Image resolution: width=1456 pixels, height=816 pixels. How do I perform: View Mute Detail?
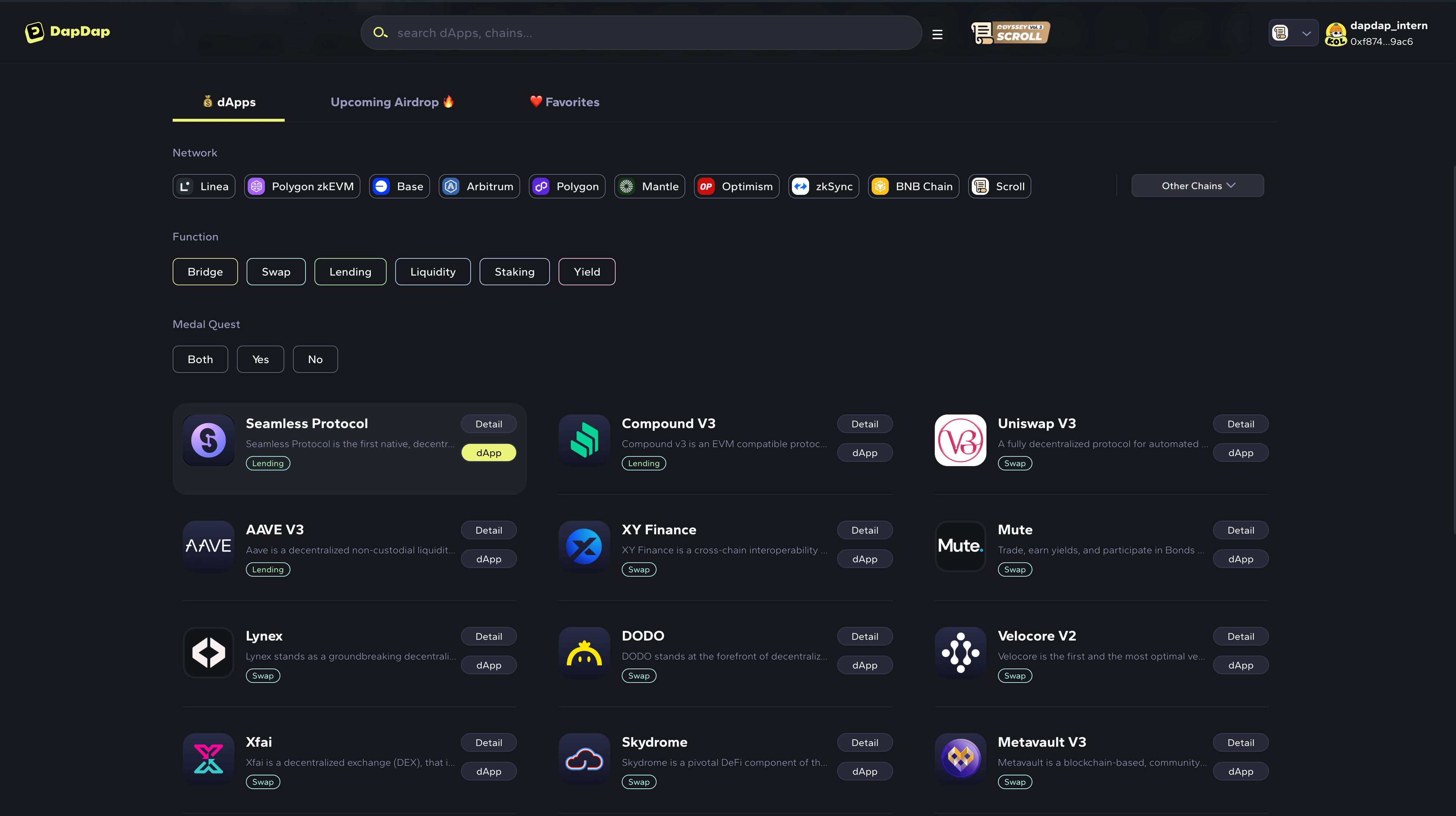tap(1241, 530)
